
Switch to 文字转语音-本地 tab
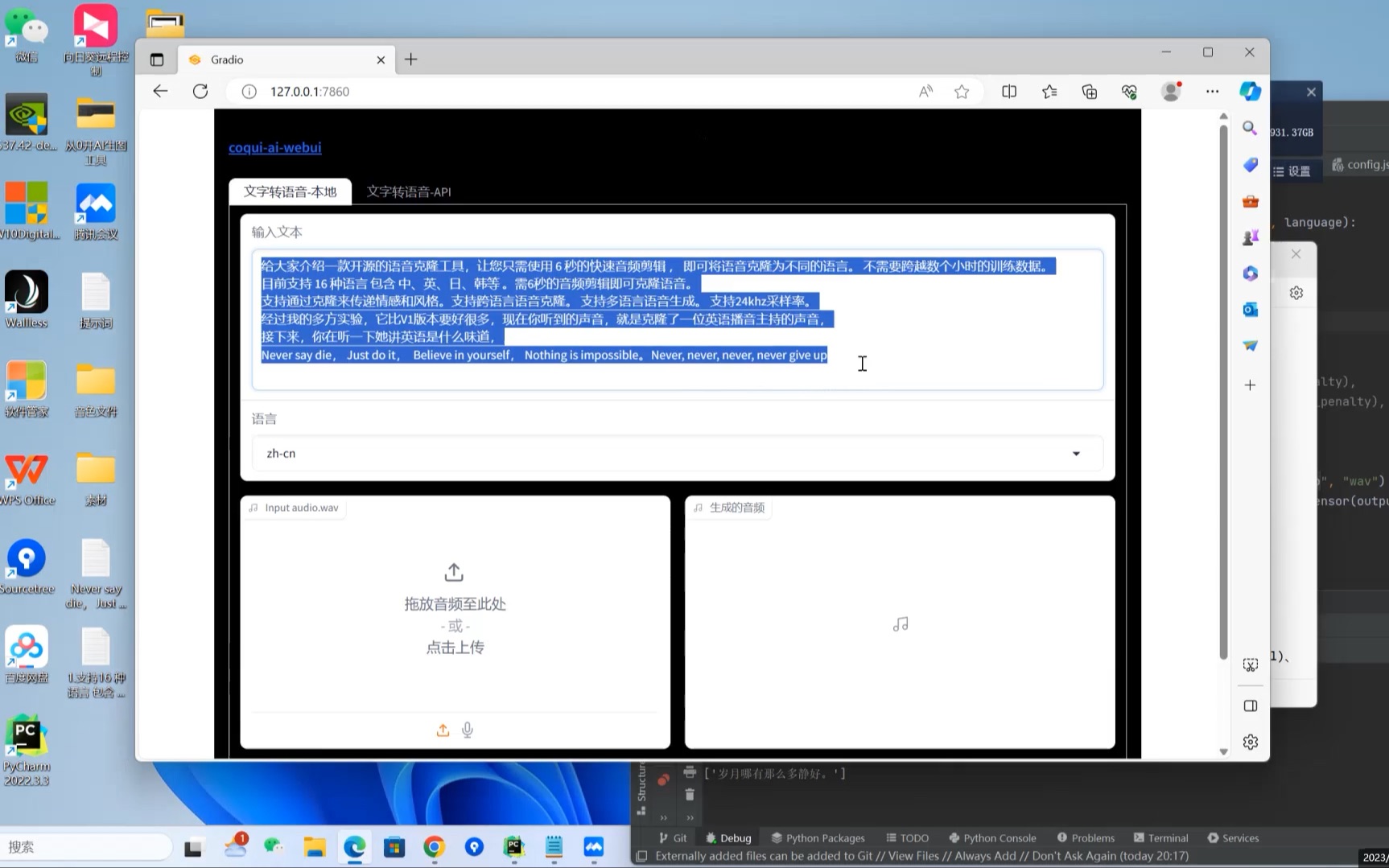pyautogui.click(x=290, y=191)
